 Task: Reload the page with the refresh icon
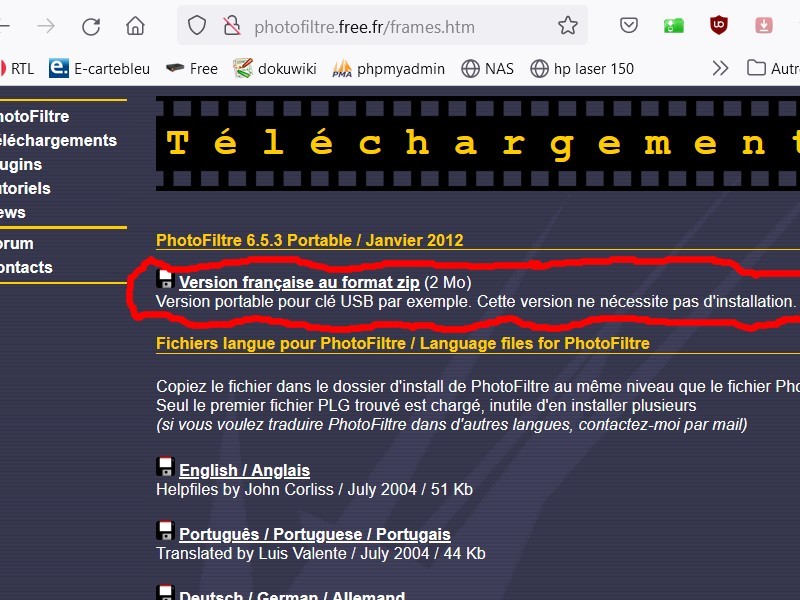(91, 26)
